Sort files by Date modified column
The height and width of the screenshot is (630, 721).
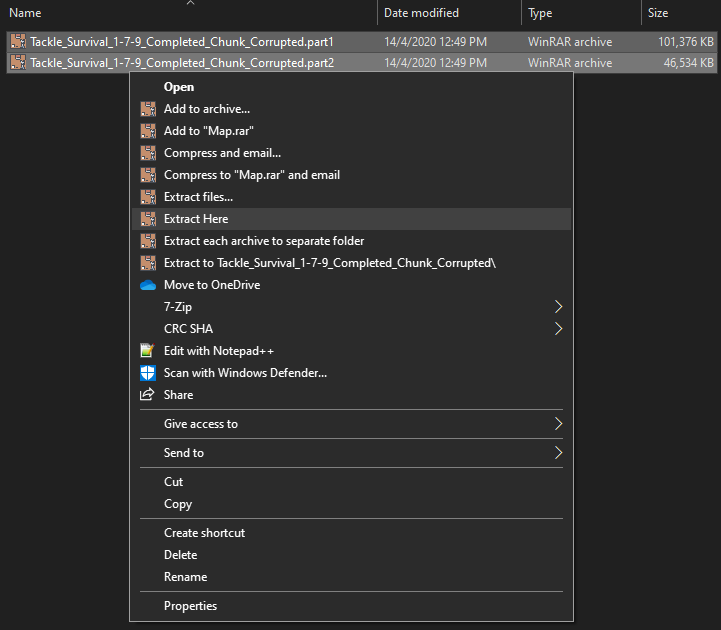(x=421, y=13)
